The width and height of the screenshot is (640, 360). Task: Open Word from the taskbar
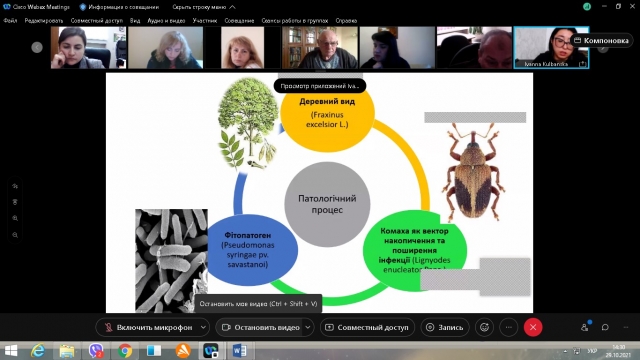[240, 351]
